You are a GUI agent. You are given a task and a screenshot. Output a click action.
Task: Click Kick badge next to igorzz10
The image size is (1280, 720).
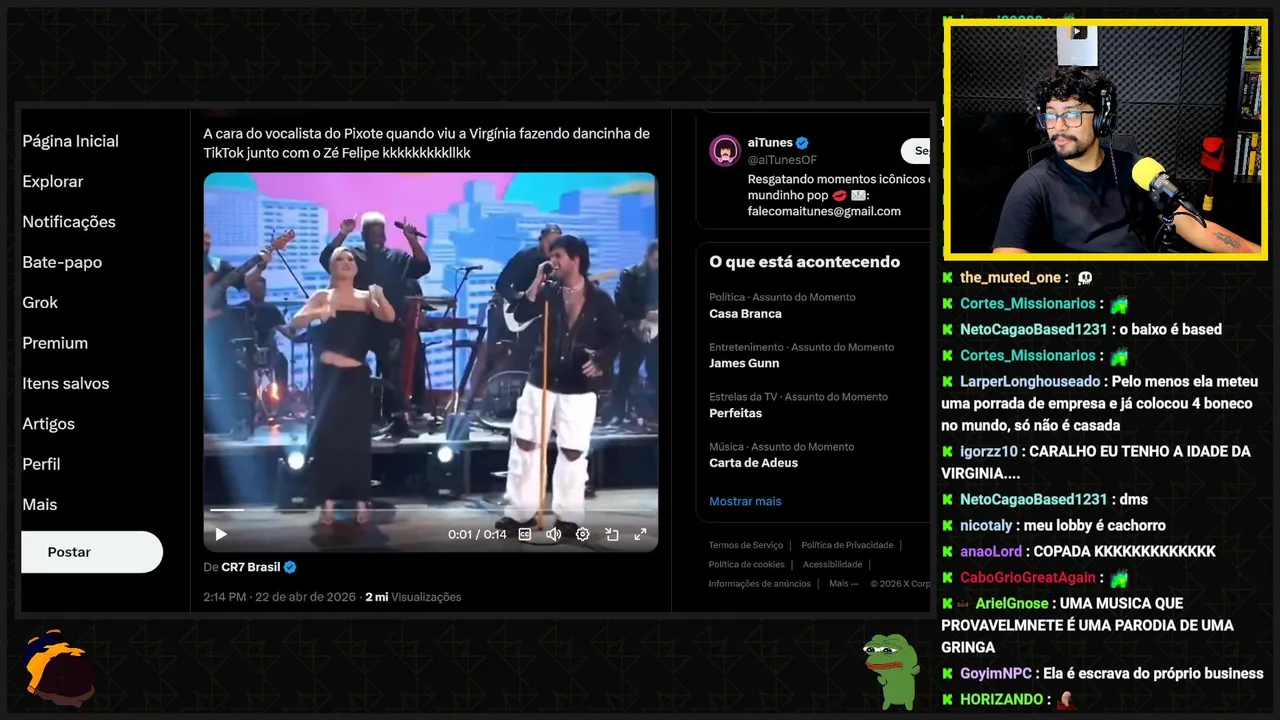[947, 452]
